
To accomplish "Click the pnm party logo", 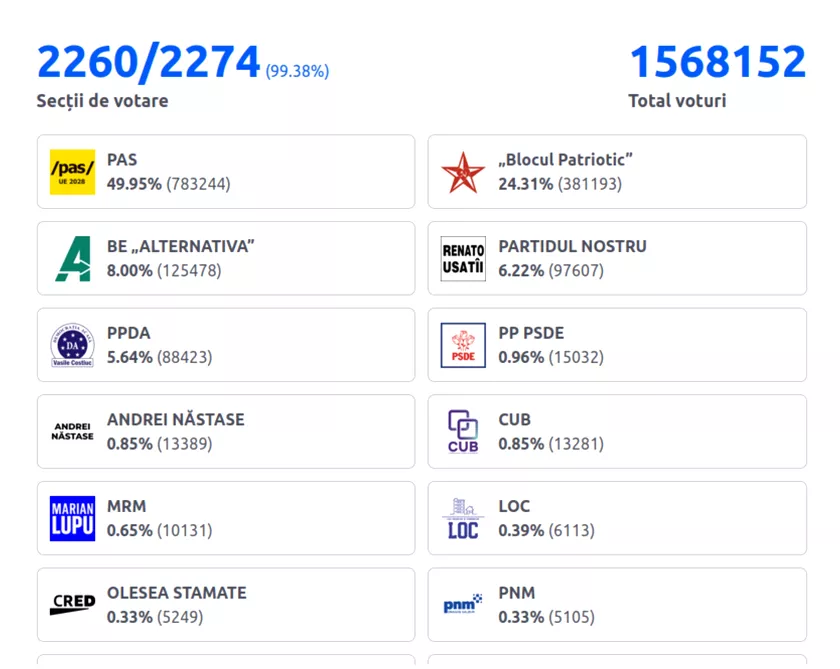I will 463,605.
